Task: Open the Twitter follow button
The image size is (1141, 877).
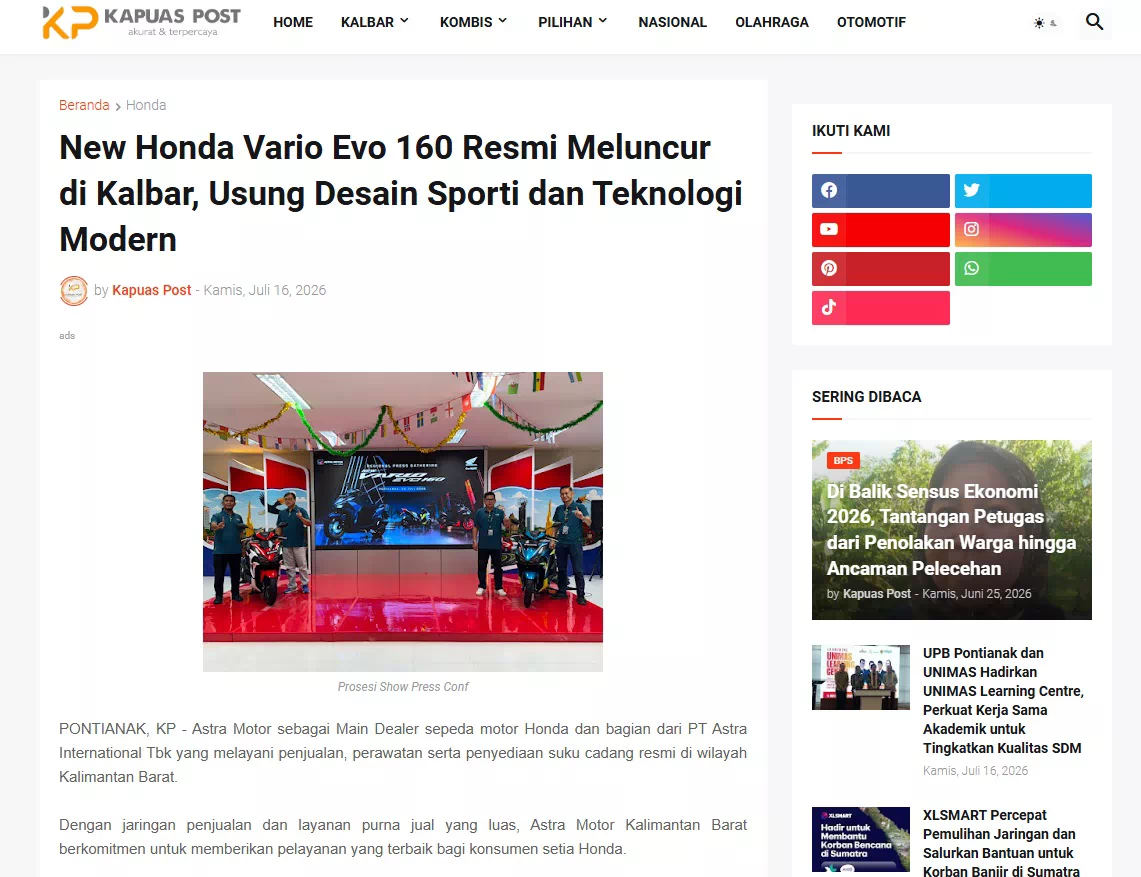Action: click(1023, 191)
